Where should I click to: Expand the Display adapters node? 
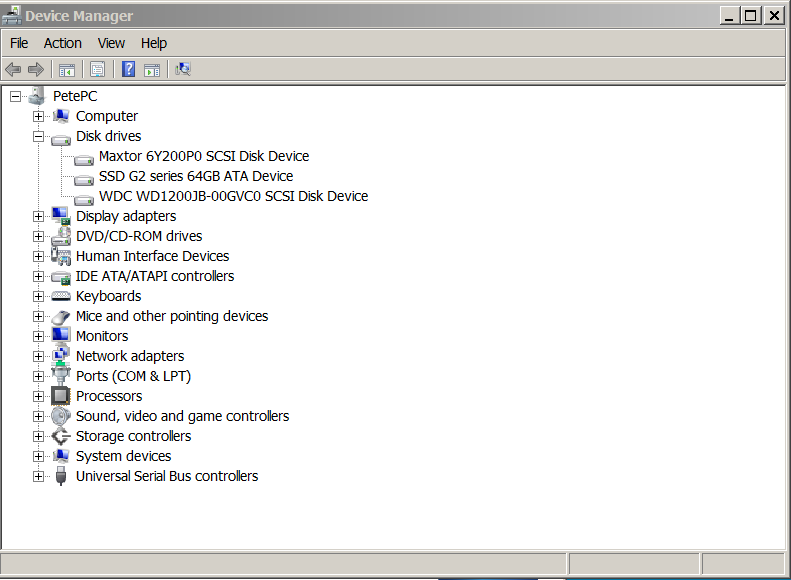(38, 216)
